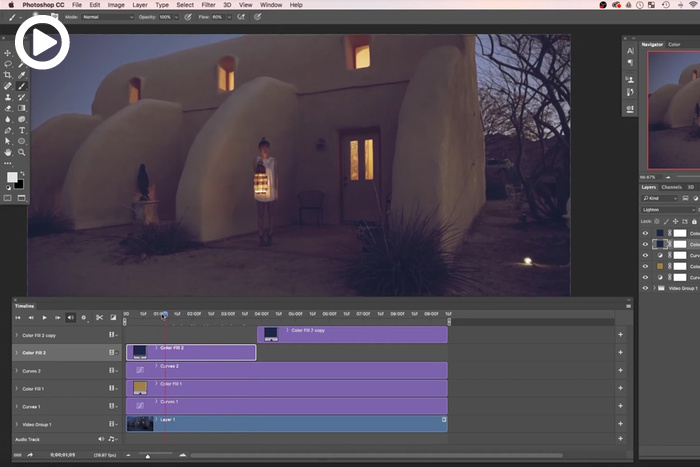Image resolution: width=700 pixels, height=467 pixels.
Task: Pick the Zoom tool magnifier
Action: coord(22,152)
